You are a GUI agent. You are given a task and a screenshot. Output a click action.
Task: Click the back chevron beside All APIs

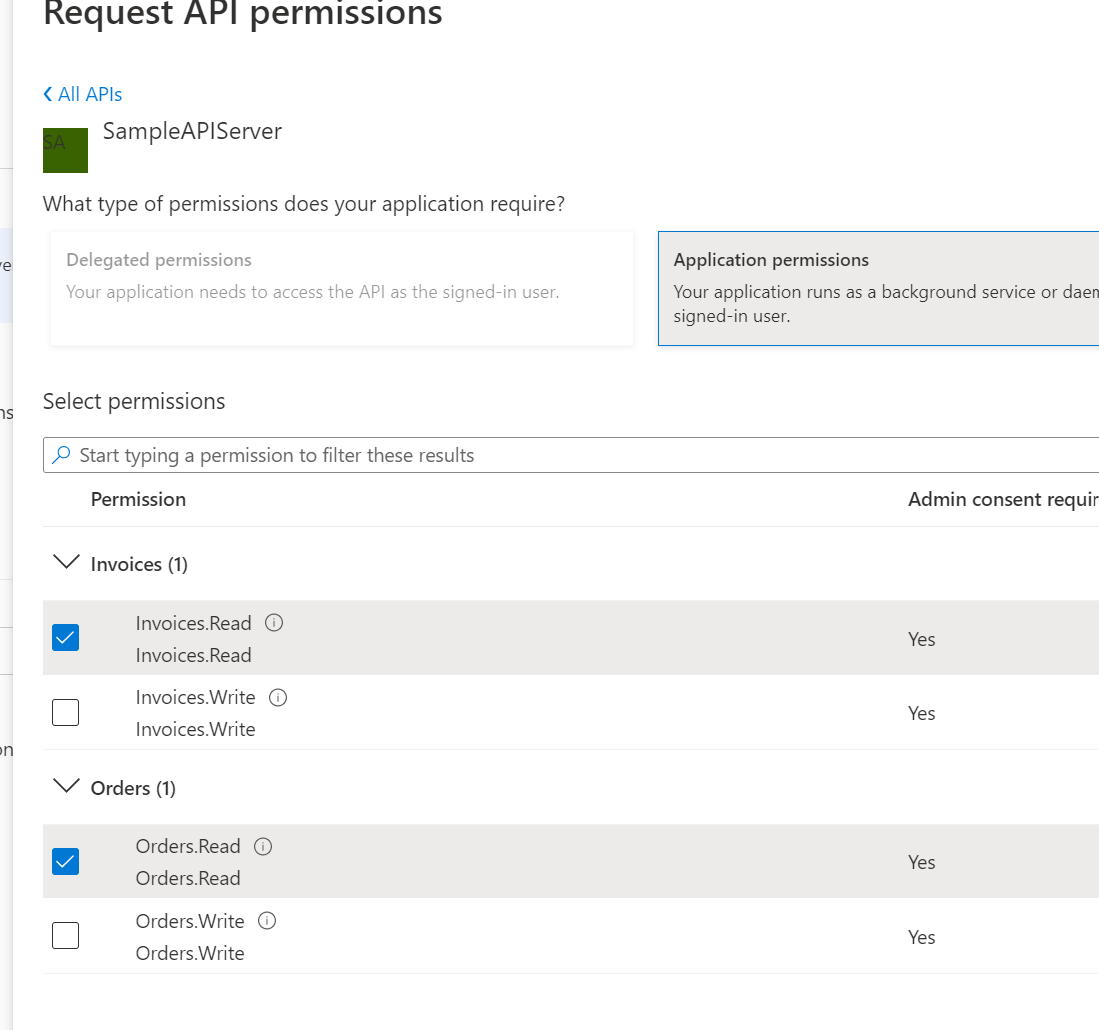tap(47, 93)
